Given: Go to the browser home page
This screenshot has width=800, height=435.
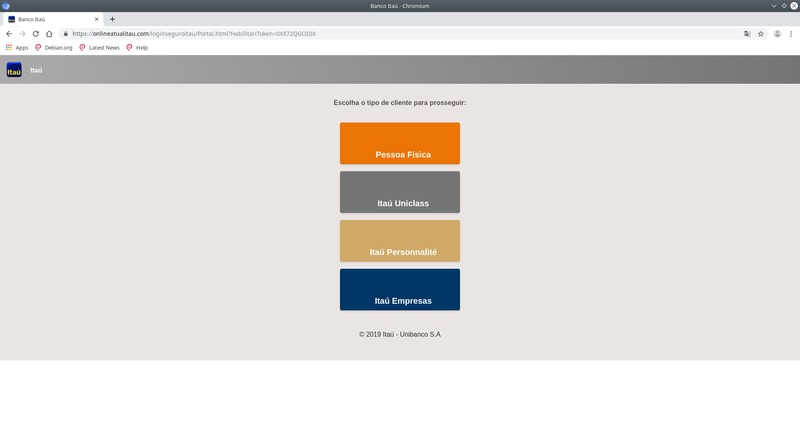Looking at the screenshot, I should [x=49, y=34].
